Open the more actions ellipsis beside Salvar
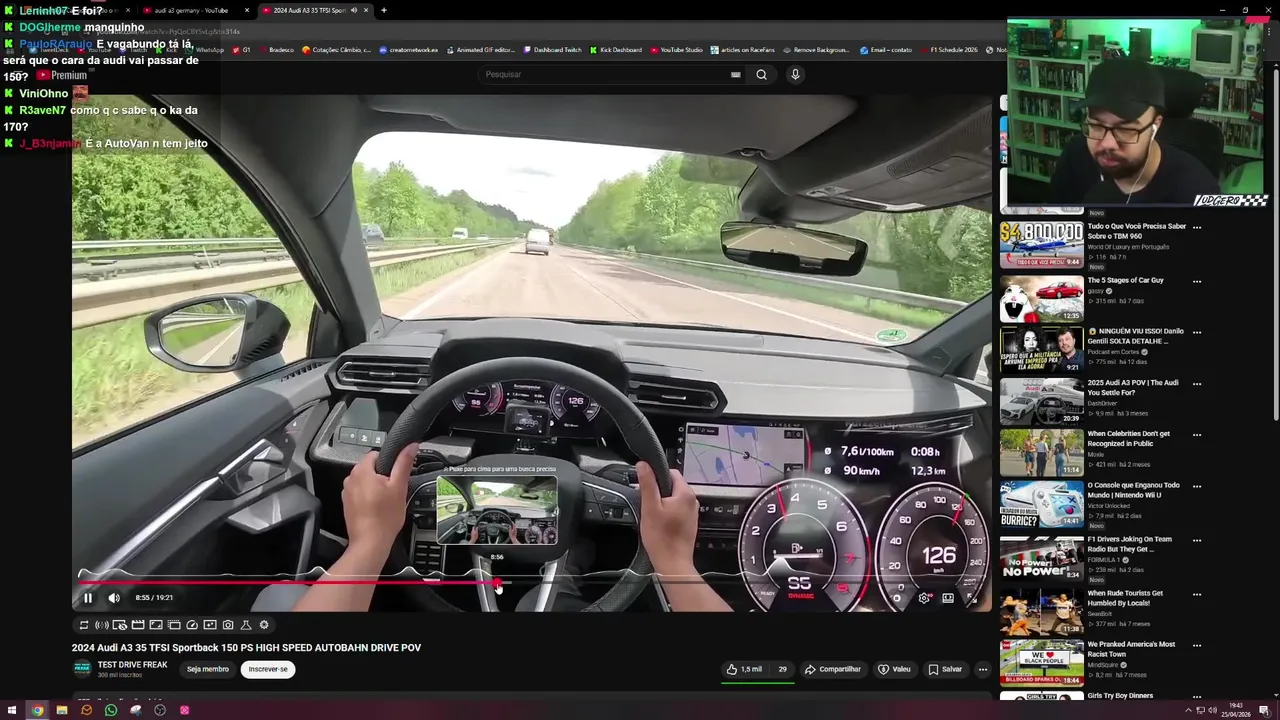Viewport: 1280px width, 720px height. click(983, 669)
